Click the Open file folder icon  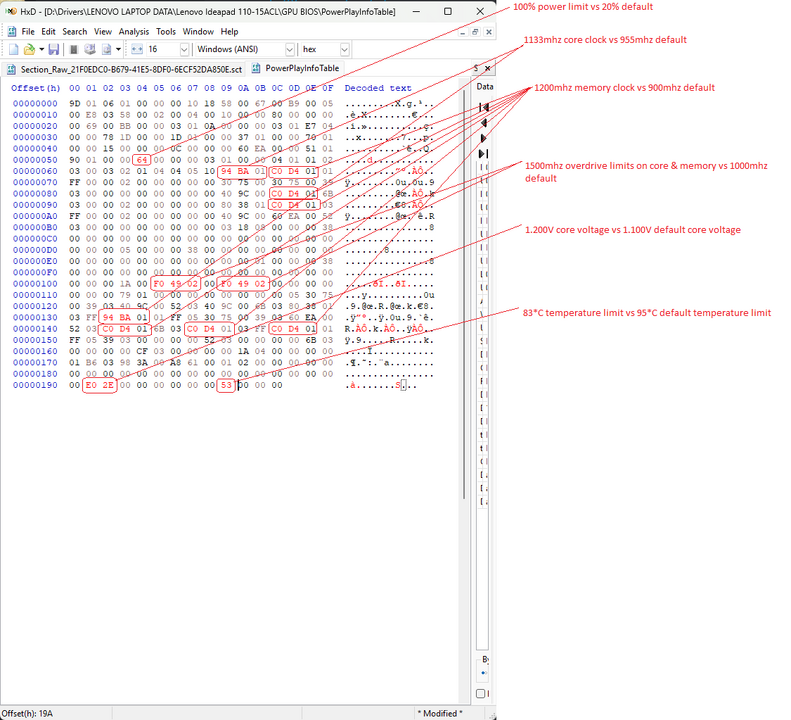pyautogui.click(x=31, y=49)
